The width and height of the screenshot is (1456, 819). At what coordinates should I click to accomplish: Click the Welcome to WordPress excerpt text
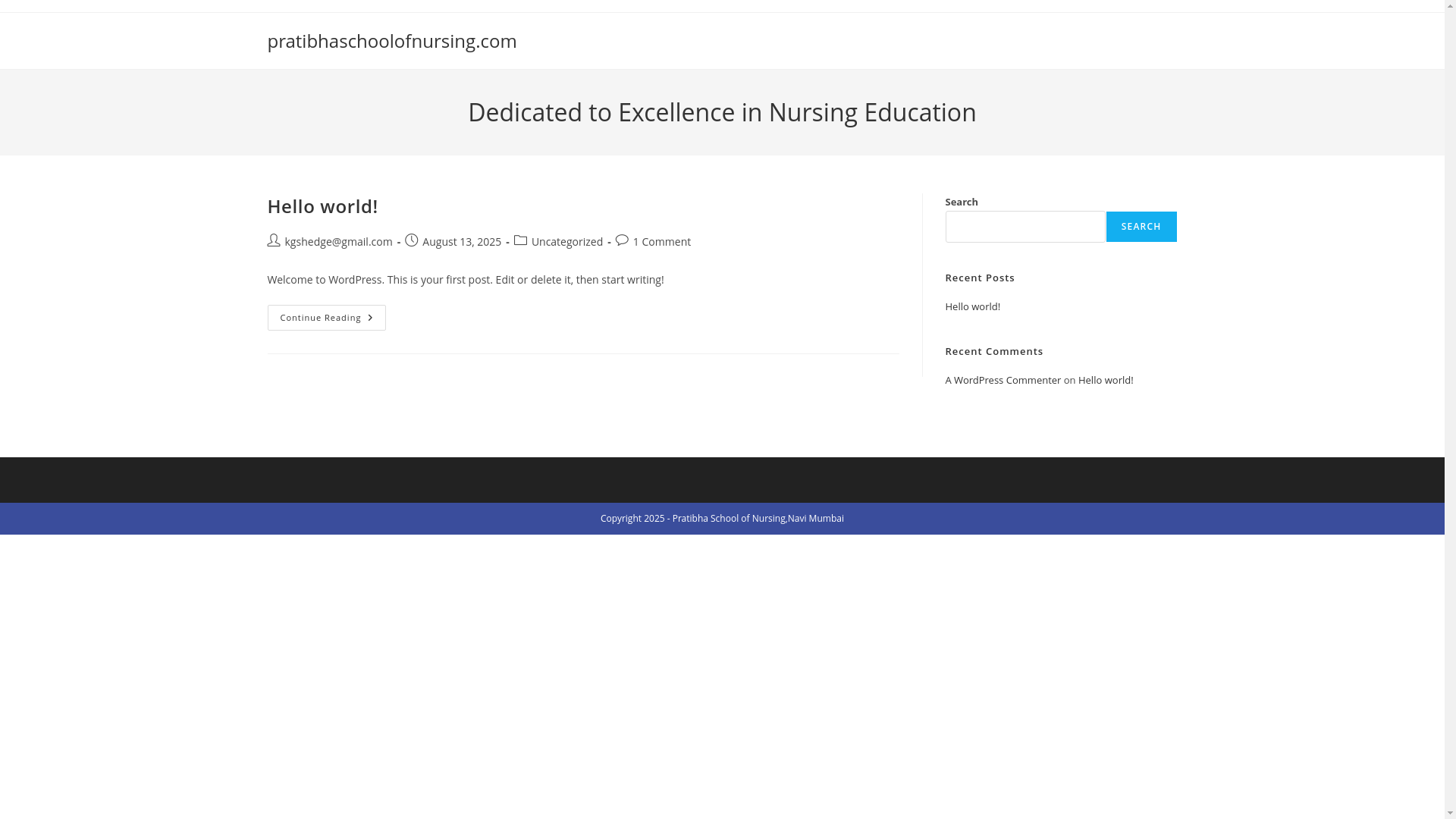click(466, 280)
